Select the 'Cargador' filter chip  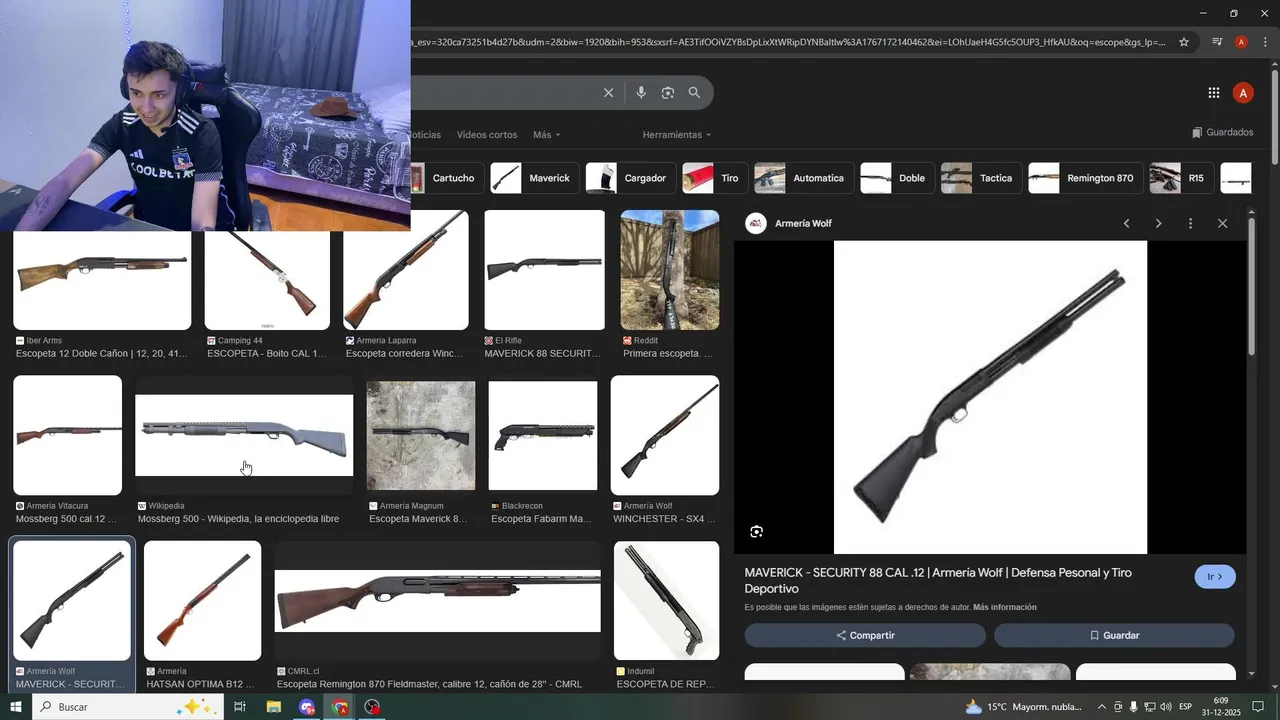630,178
